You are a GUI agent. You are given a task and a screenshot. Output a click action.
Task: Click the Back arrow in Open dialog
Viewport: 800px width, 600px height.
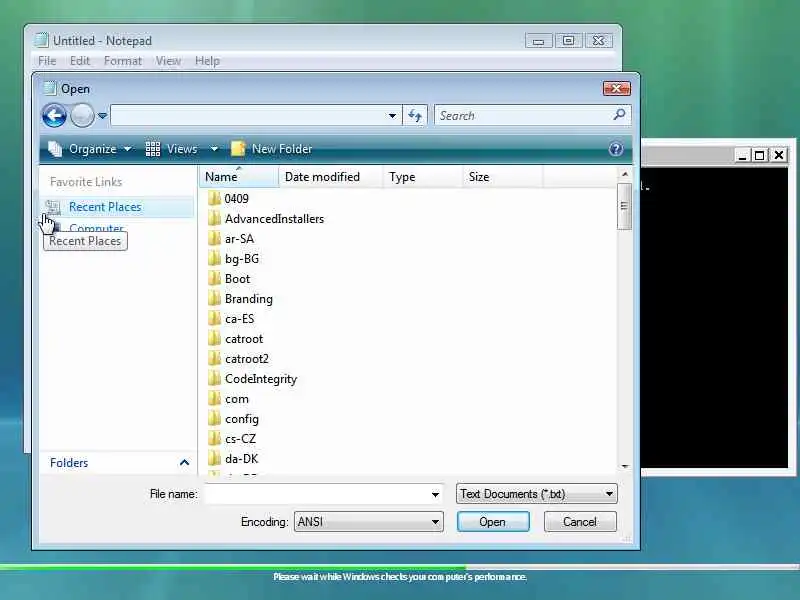(54, 115)
